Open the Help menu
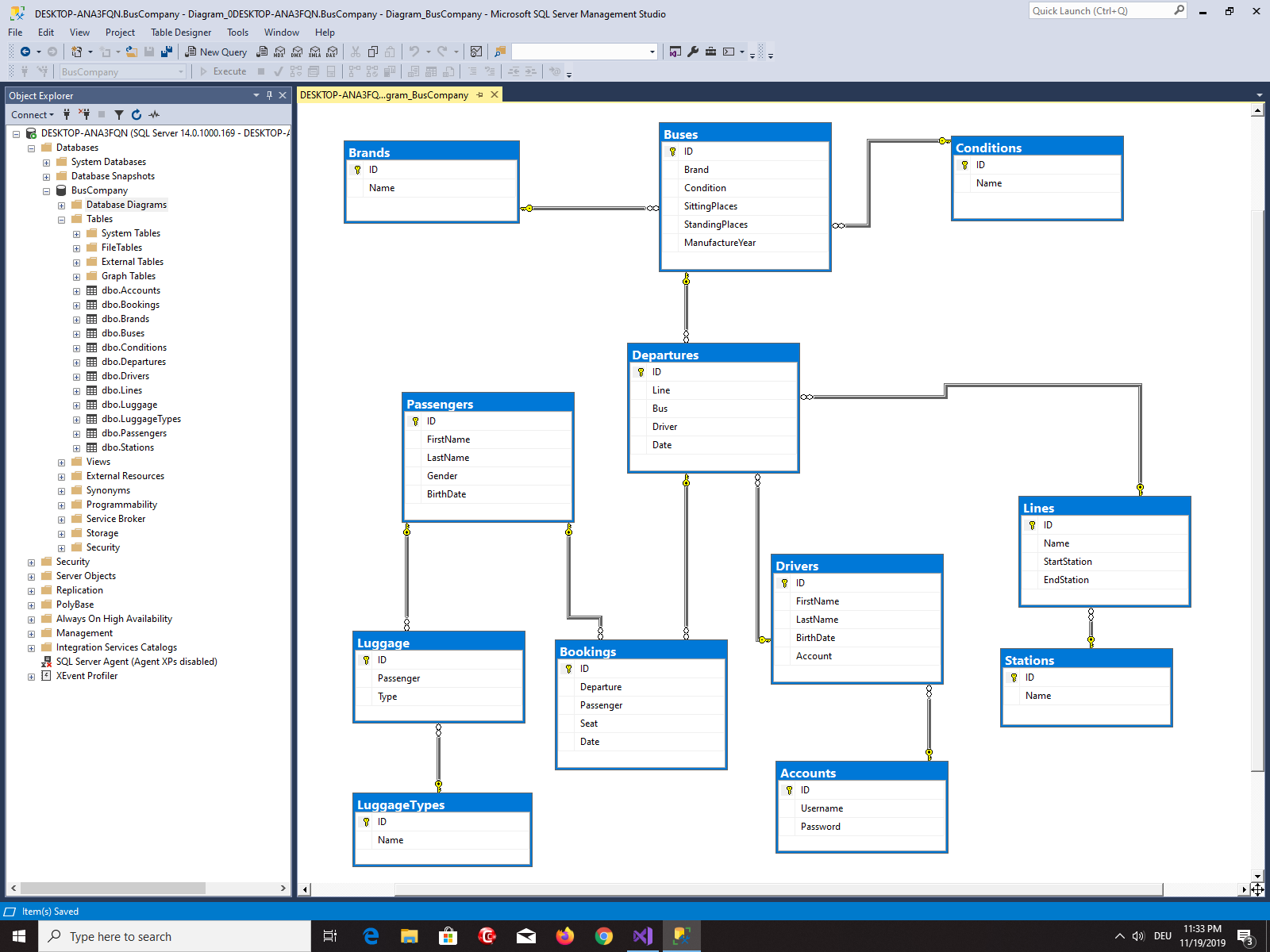The image size is (1270, 952). [x=325, y=33]
